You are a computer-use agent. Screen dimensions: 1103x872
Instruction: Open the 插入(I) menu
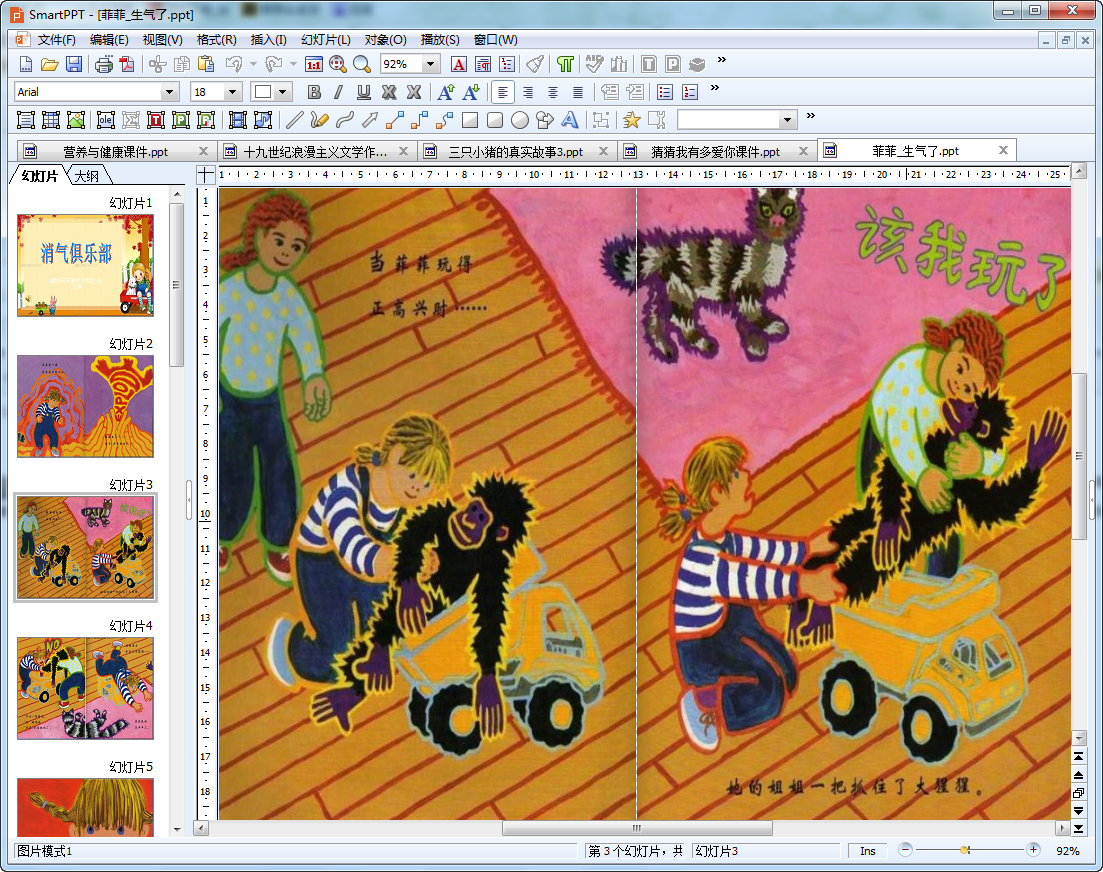[x=268, y=40]
